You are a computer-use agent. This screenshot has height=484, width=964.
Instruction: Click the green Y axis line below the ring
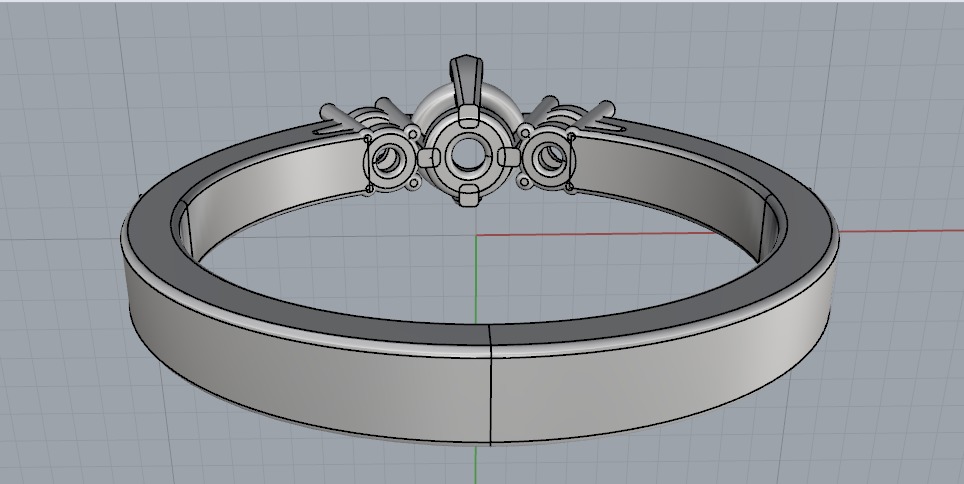(x=475, y=464)
